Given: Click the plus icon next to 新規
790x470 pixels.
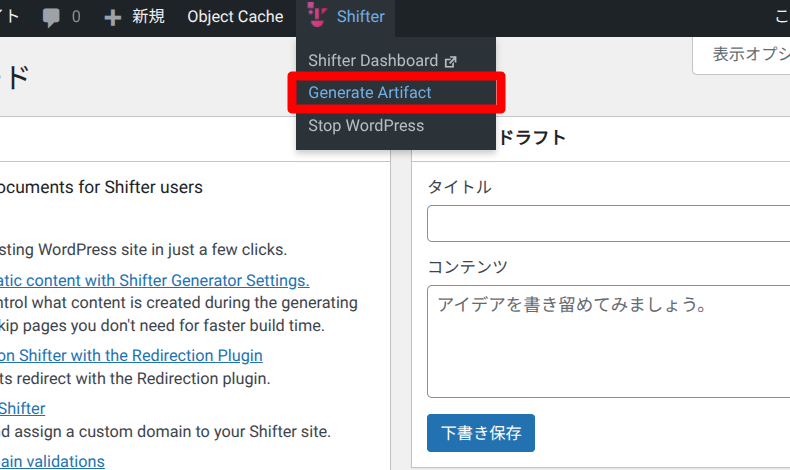Looking at the screenshot, I should pos(112,18).
